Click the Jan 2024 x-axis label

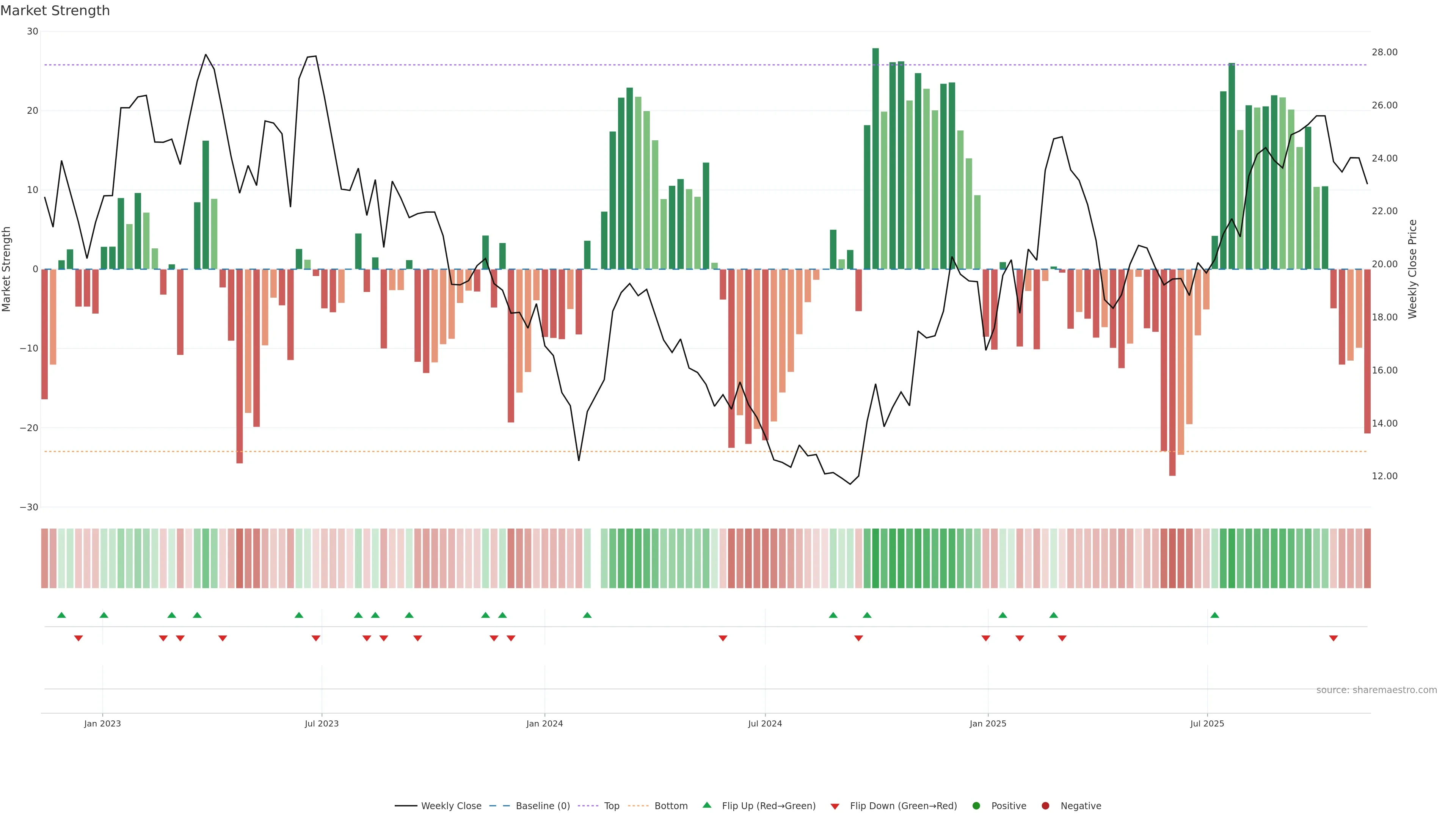[544, 723]
